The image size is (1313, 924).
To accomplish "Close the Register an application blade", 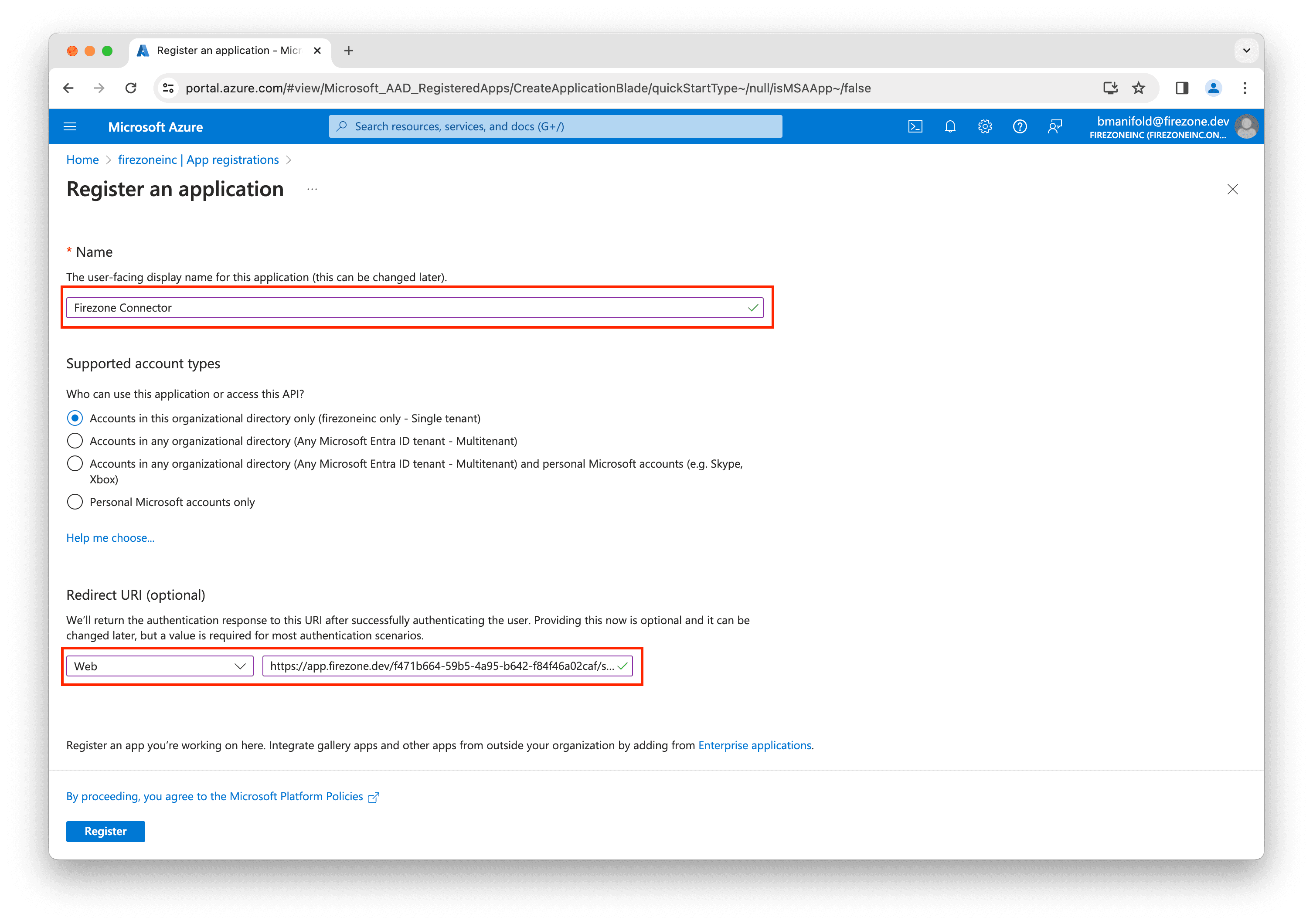I will [1233, 189].
